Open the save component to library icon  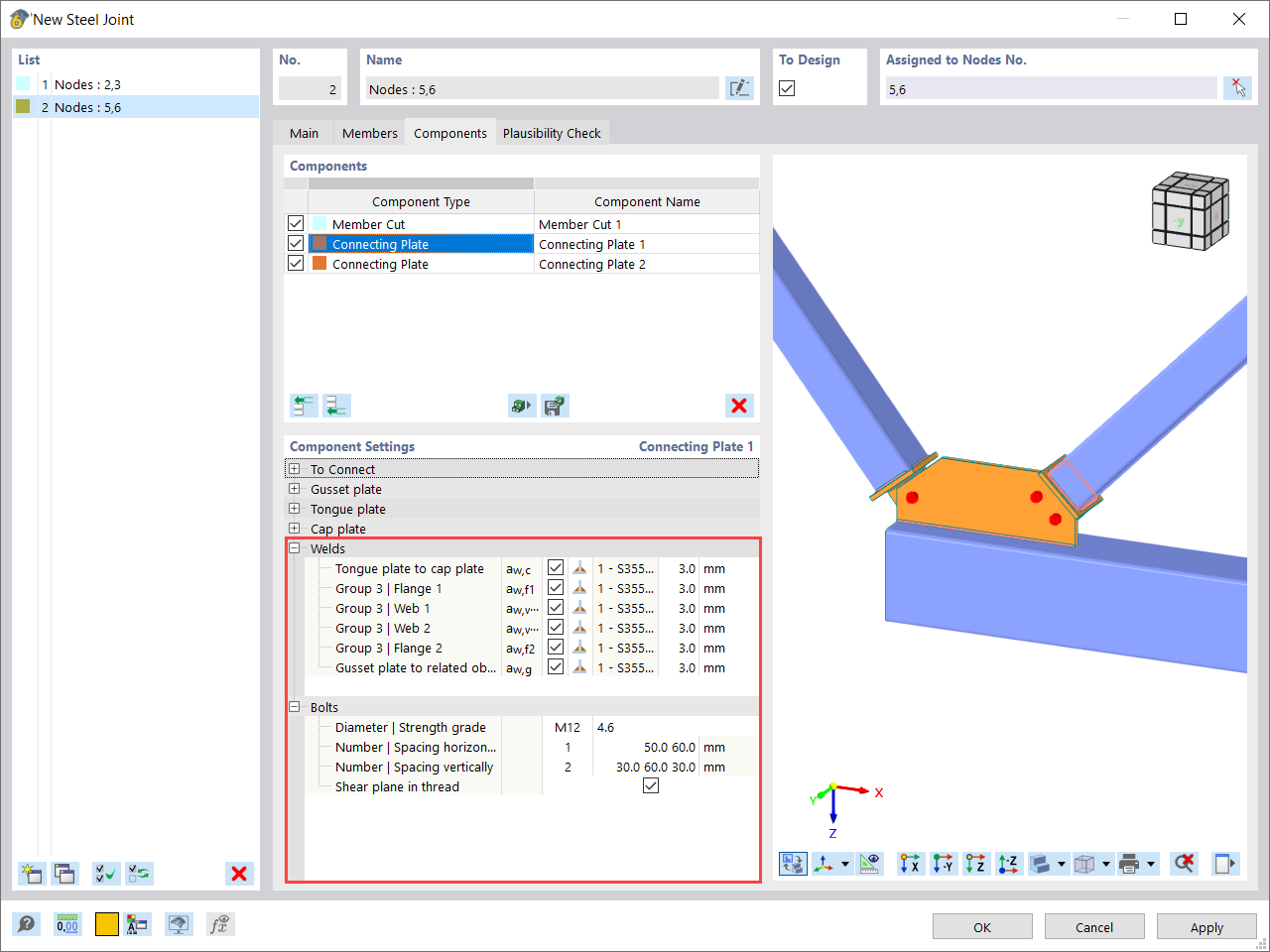pos(555,406)
